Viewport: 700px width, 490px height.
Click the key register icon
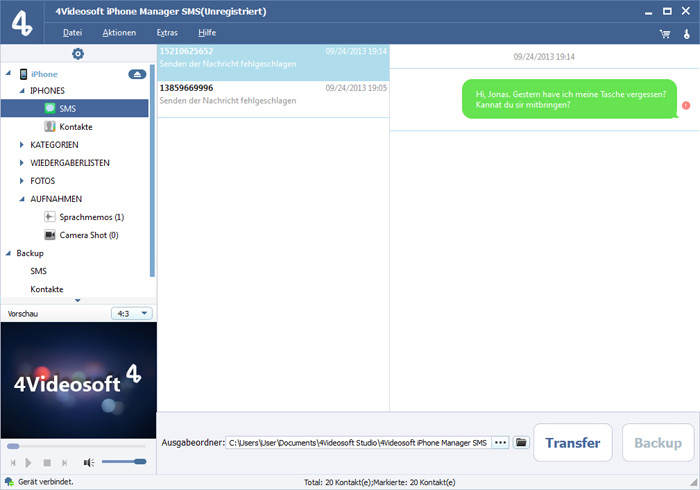point(686,33)
